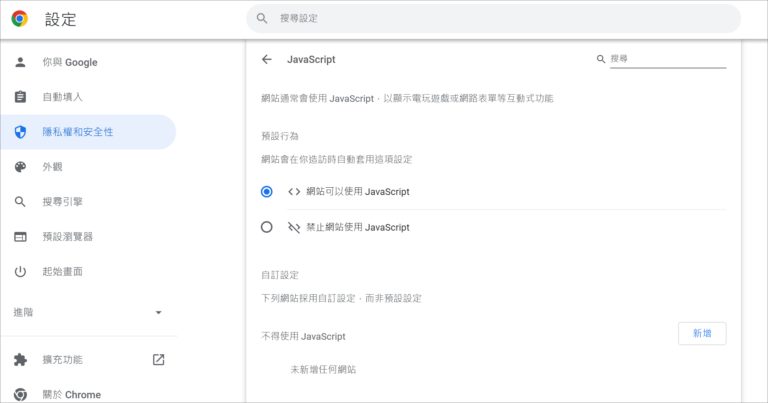Open the 搜尋引擎 settings section

[x=62, y=202]
